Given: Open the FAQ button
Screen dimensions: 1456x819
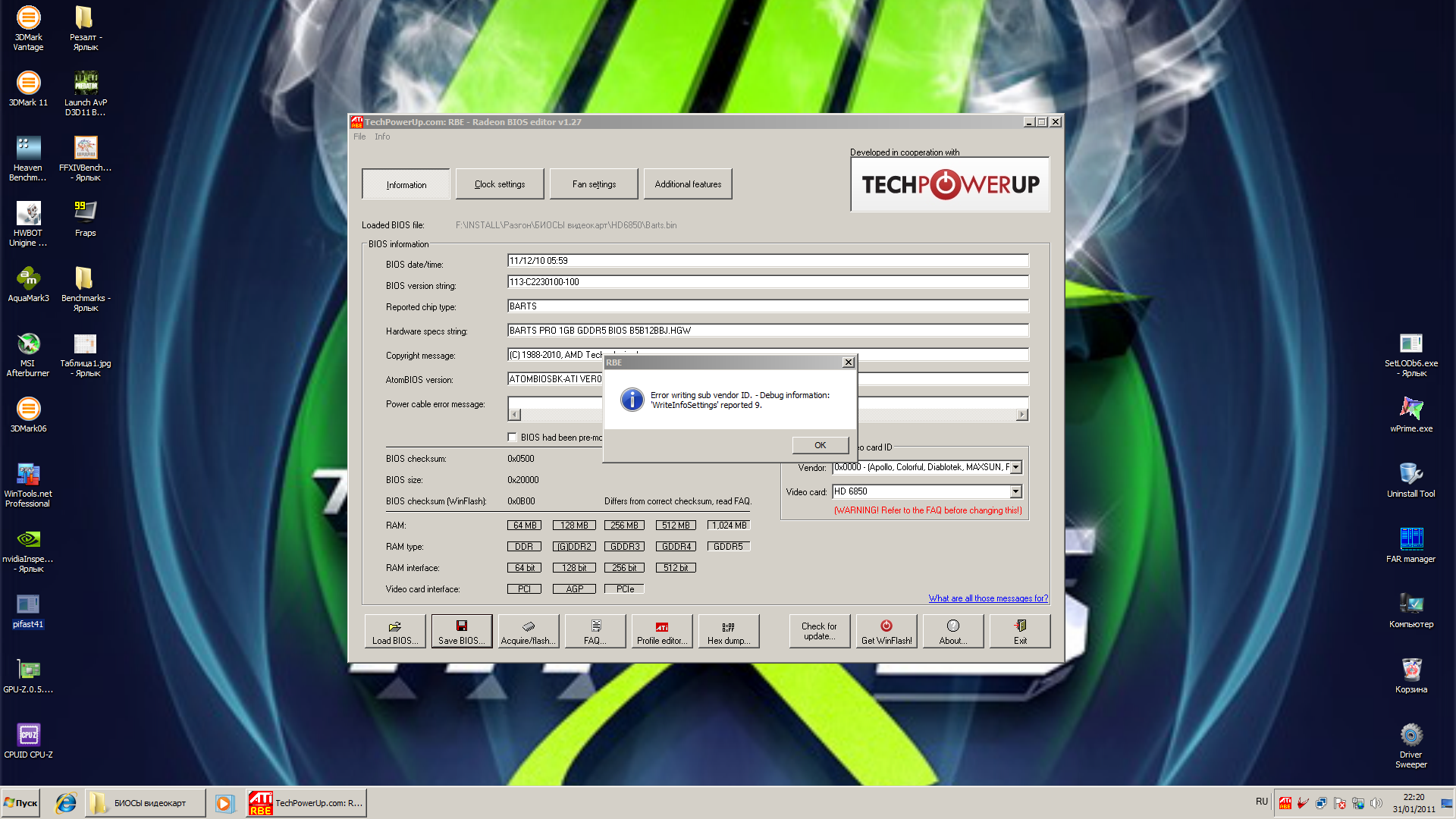Looking at the screenshot, I should (595, 631).
